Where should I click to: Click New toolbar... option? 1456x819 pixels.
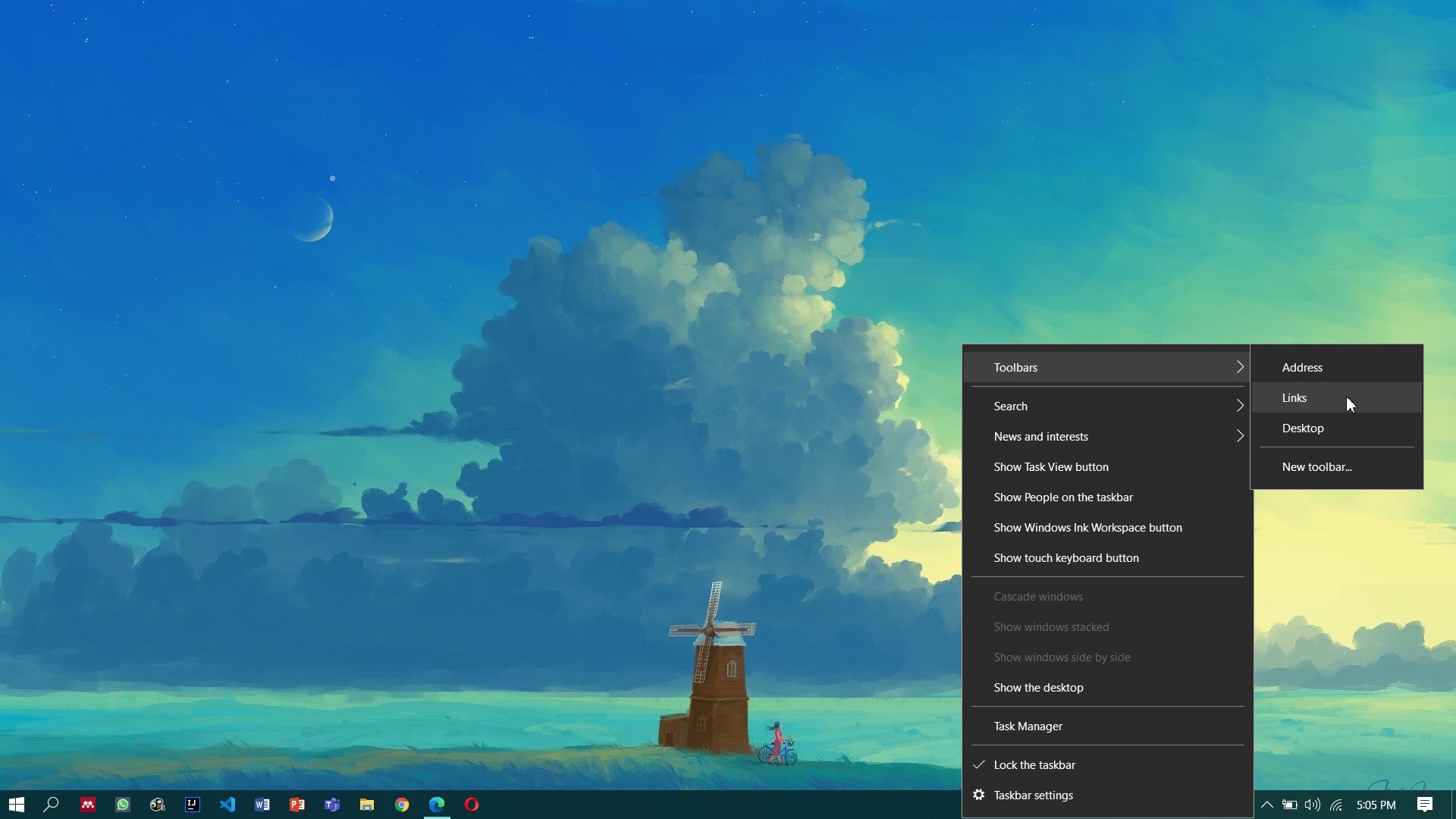[1316, 467]
